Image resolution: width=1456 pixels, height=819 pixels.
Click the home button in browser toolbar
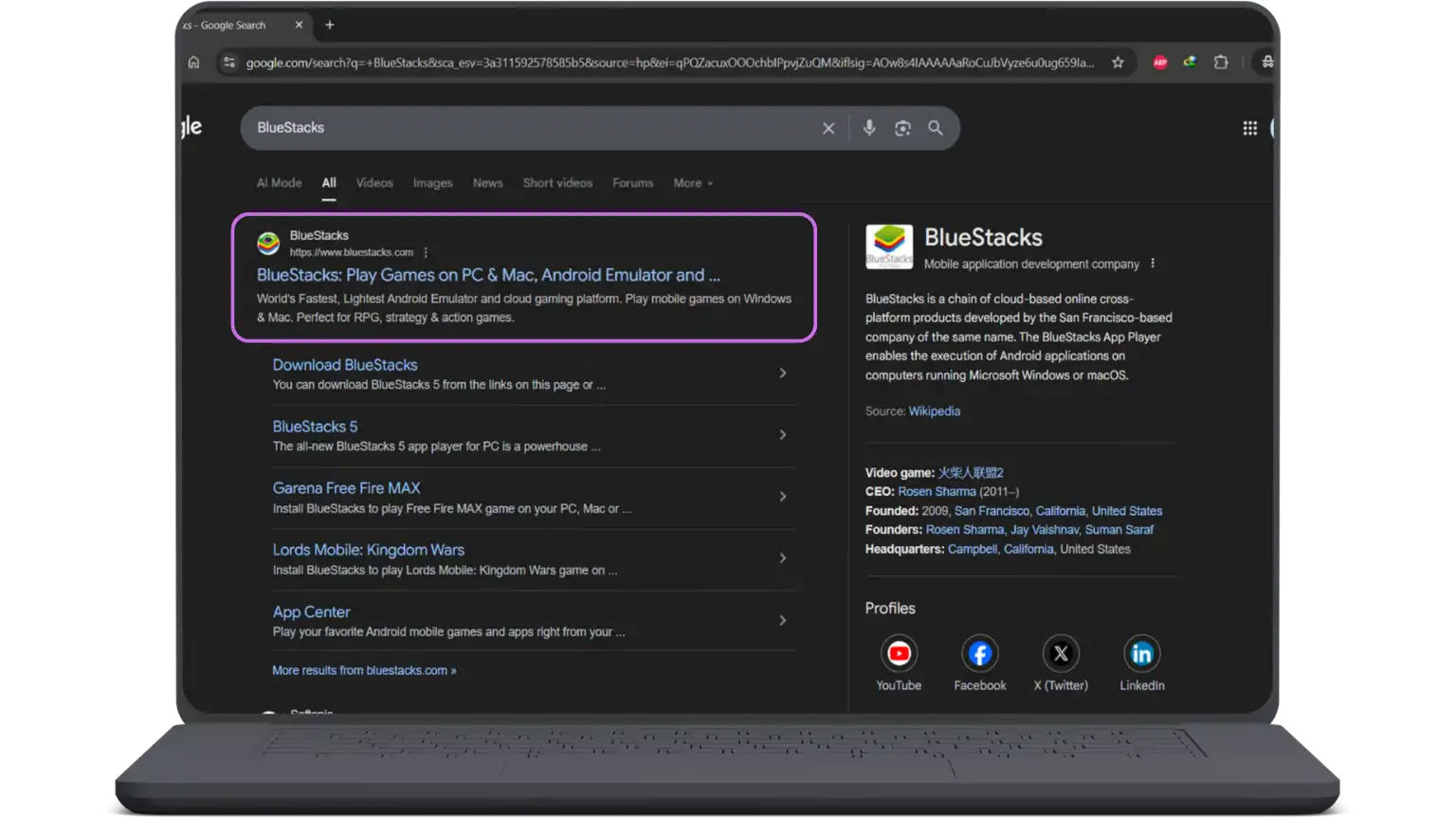(193, 63)
